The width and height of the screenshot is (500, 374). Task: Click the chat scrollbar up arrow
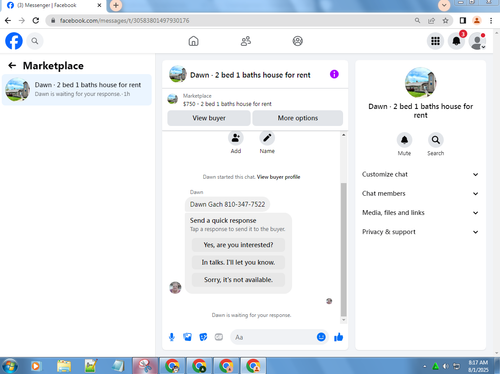(344, 135)
